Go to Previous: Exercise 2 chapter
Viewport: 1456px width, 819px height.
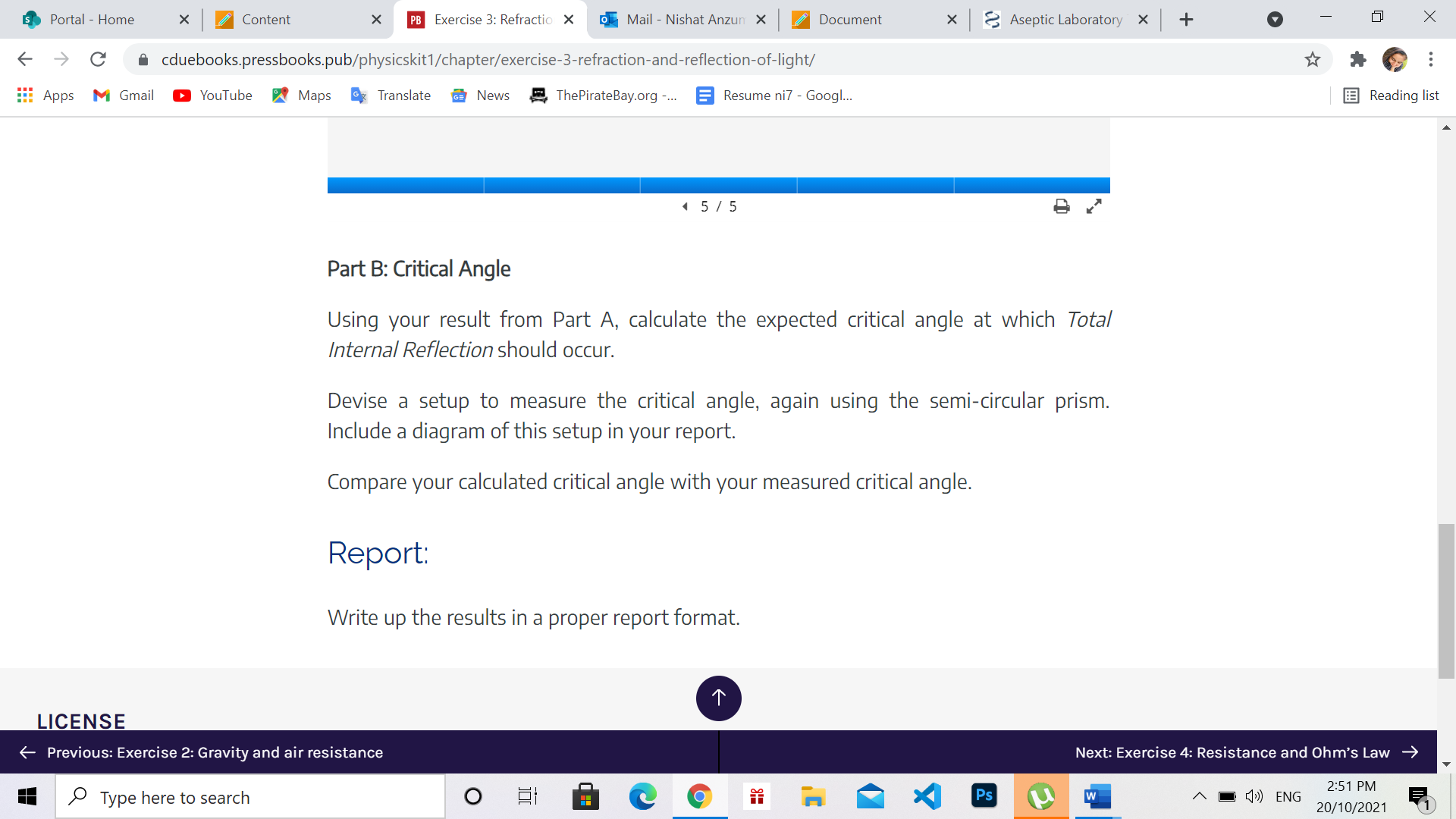(x=201, y=752)
